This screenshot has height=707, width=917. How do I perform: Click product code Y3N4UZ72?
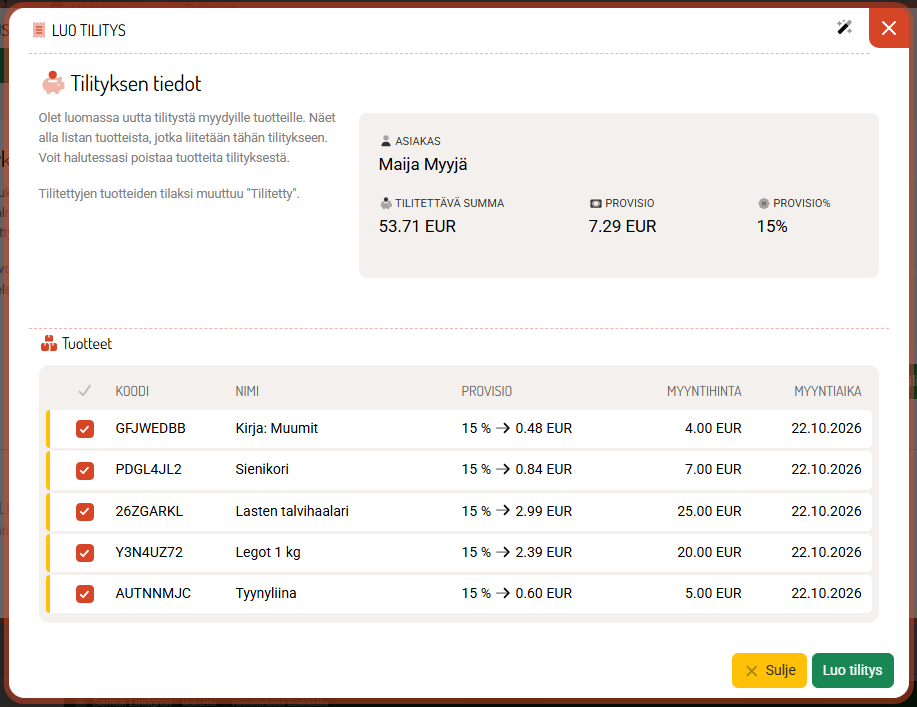click(149, 552)
